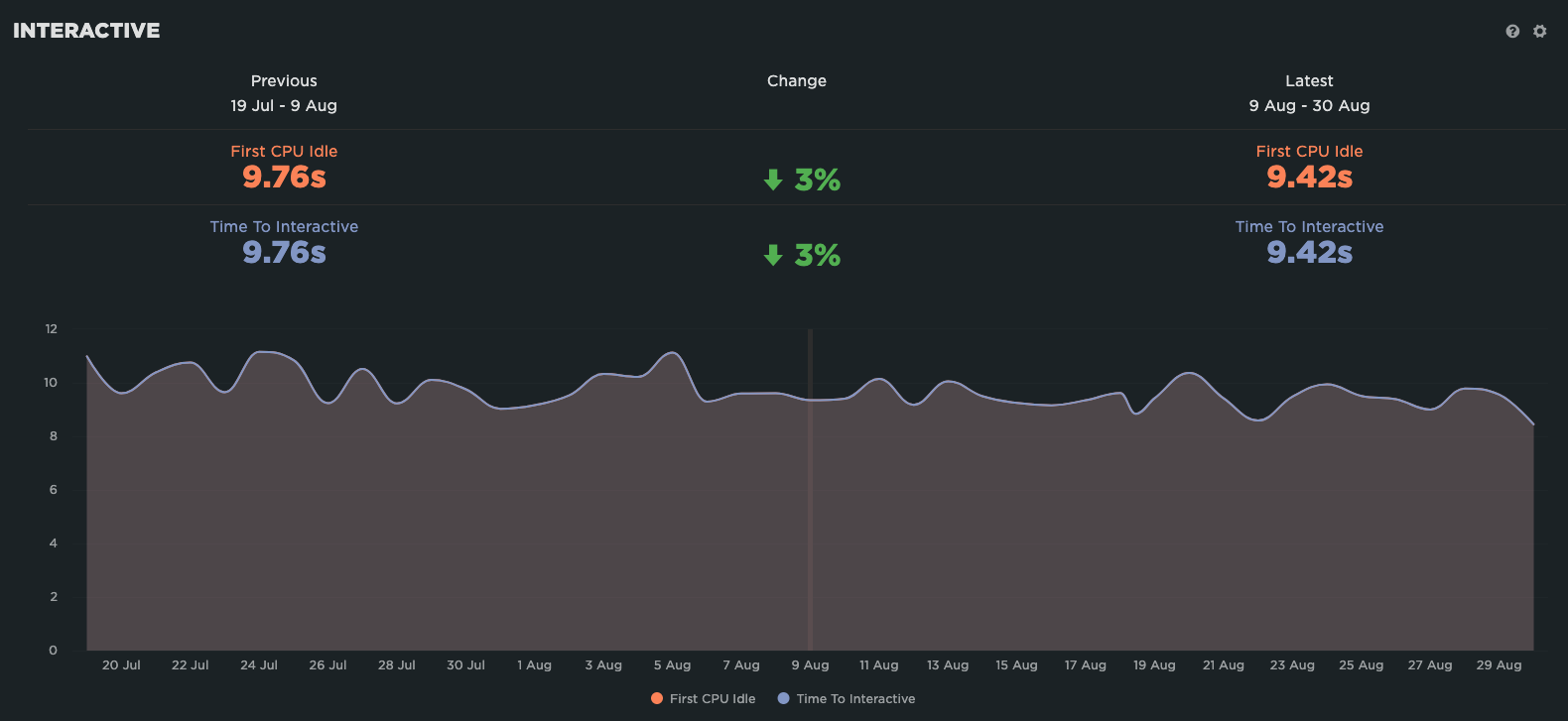
Task: Click the green down arrow beside First CPU Idle change
Action: coord(773,180)
